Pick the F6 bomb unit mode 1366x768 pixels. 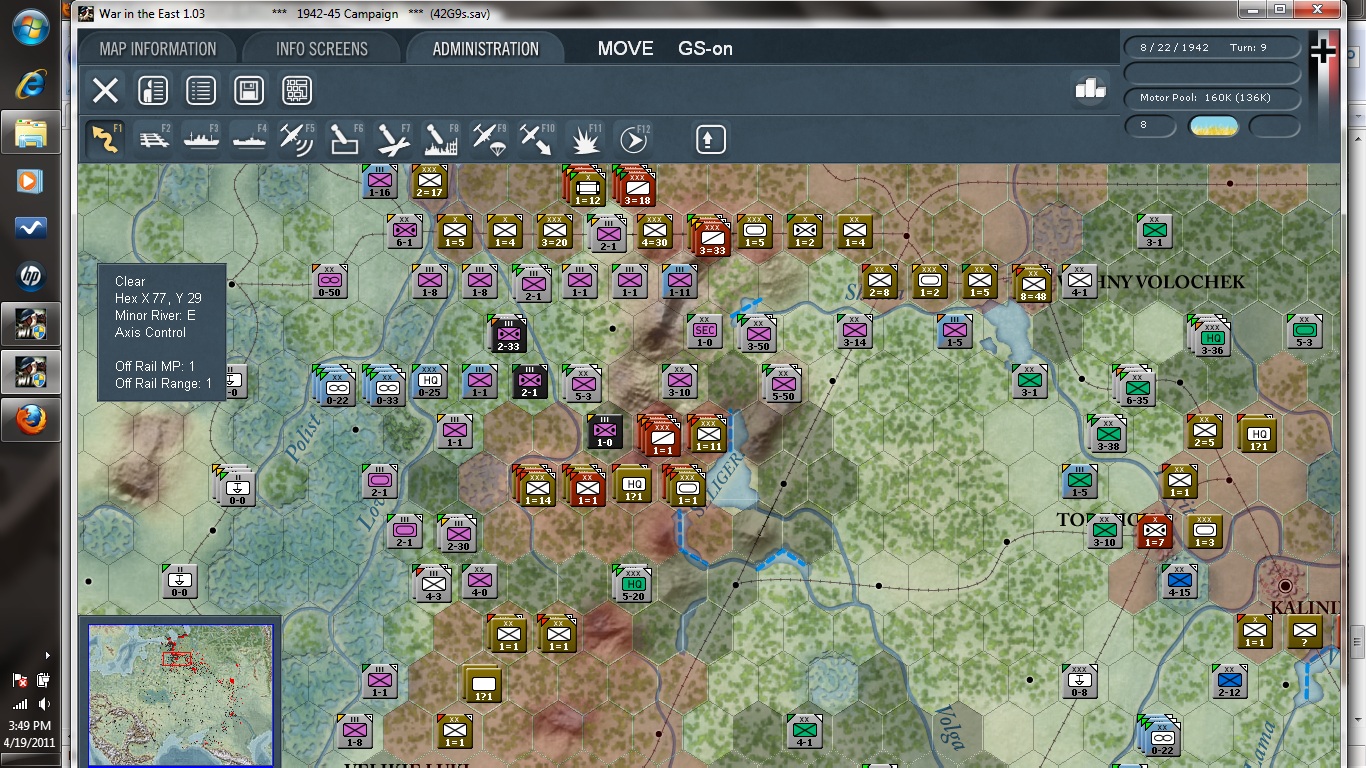click(x=345, y=139)
